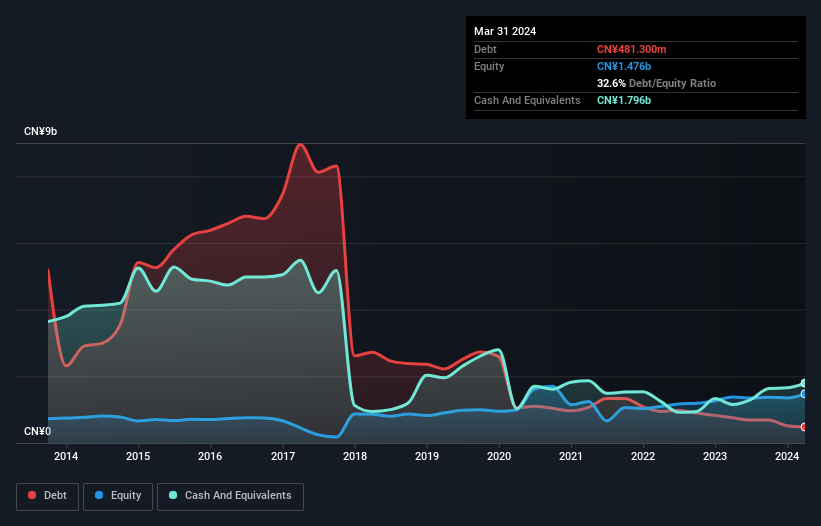Screen dimensions: 821x526
Task: Click the CN¥1.476b equity value
Action: (x=624, y=66)
